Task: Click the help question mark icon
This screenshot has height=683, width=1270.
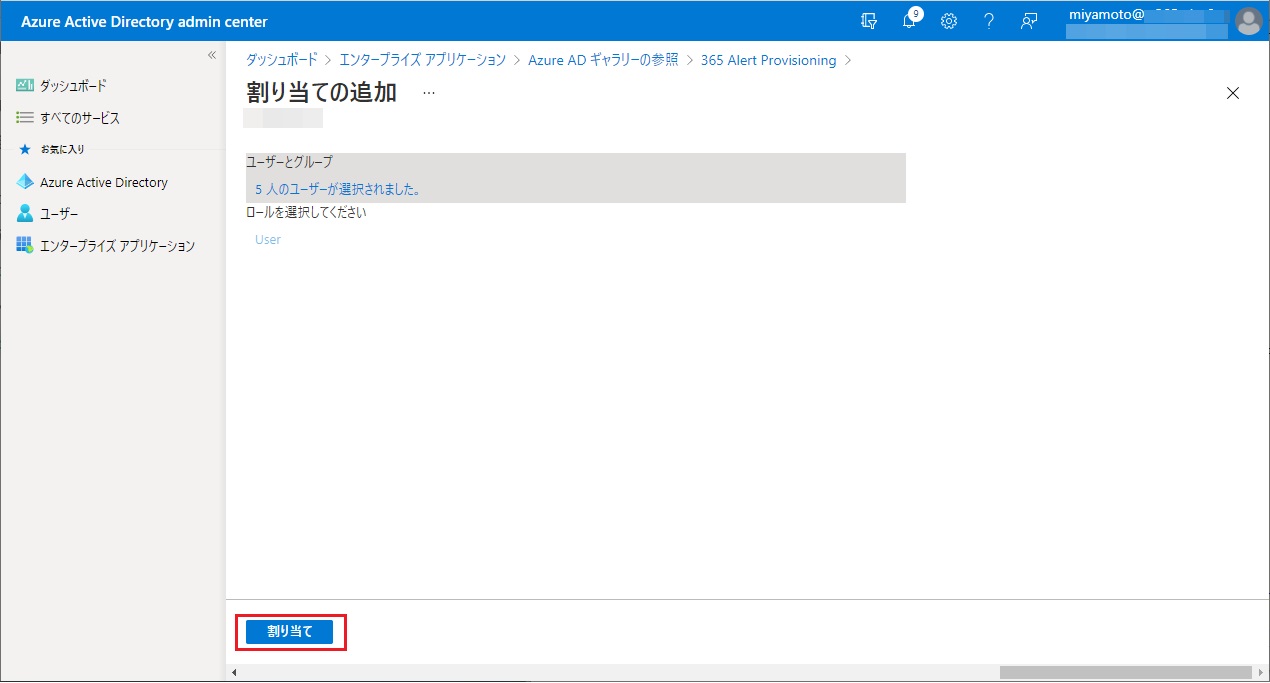Action: [x=988, y=21]
